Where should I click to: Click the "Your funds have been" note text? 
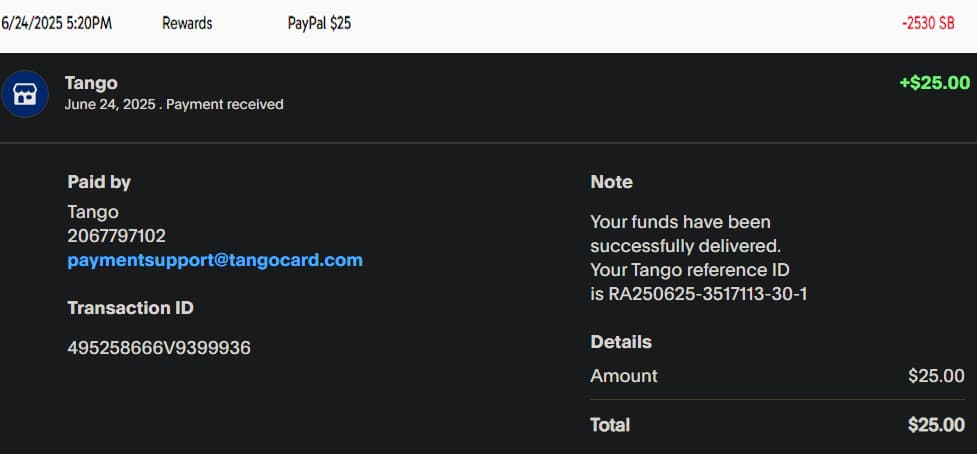click(680, 222)
